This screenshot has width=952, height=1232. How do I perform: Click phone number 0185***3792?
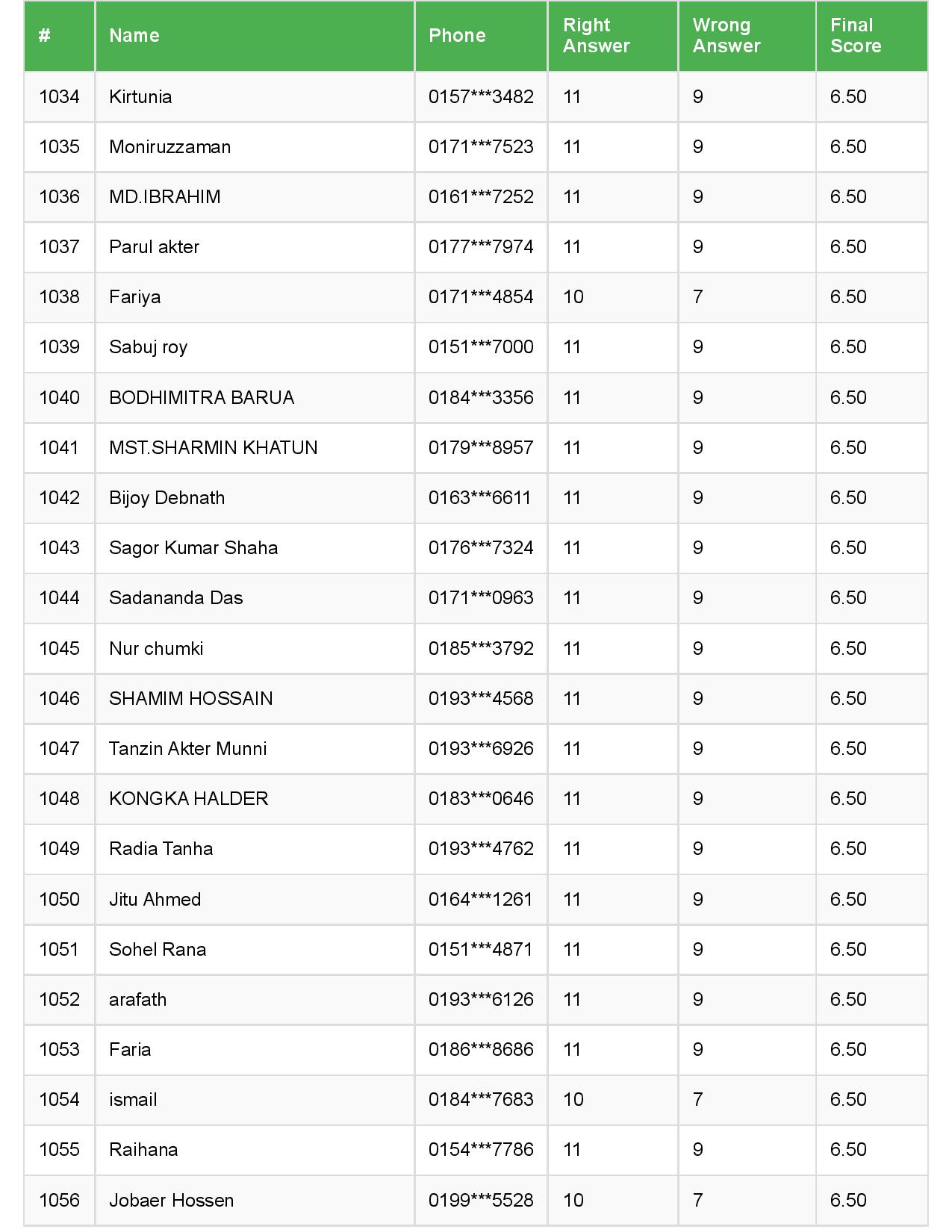pyautogui.click(x=481, y=648)
